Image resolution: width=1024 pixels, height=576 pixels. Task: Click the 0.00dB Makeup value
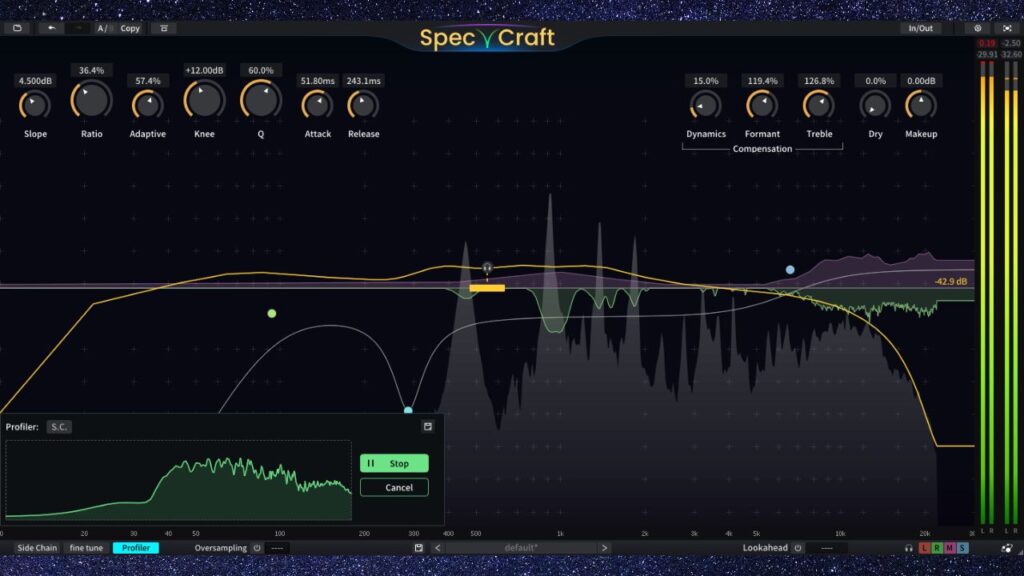[921, 81]
